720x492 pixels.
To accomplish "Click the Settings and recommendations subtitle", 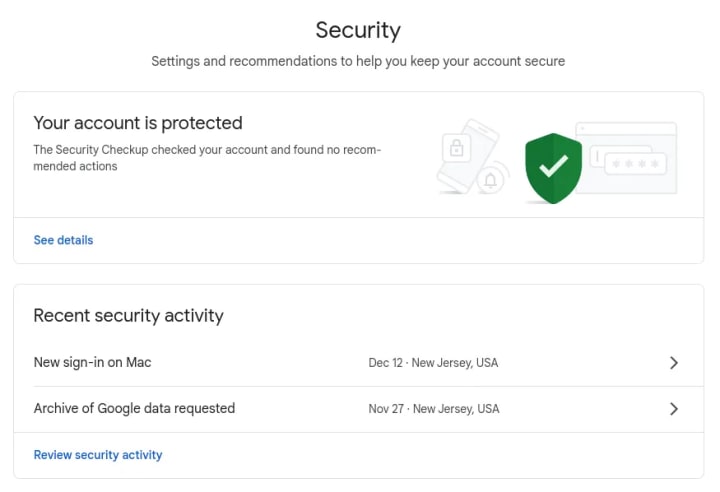I will (x=358, y=61).
